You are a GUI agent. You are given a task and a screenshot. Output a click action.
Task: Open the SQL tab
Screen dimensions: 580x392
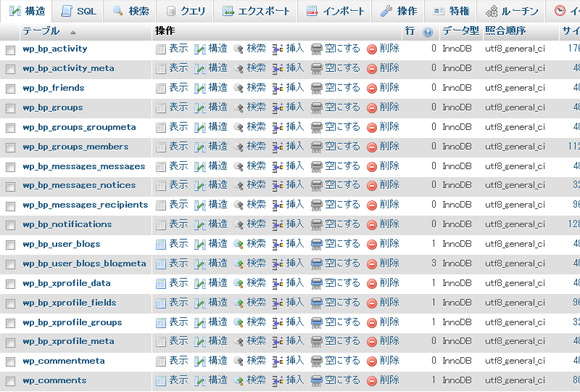click(78, 11)
